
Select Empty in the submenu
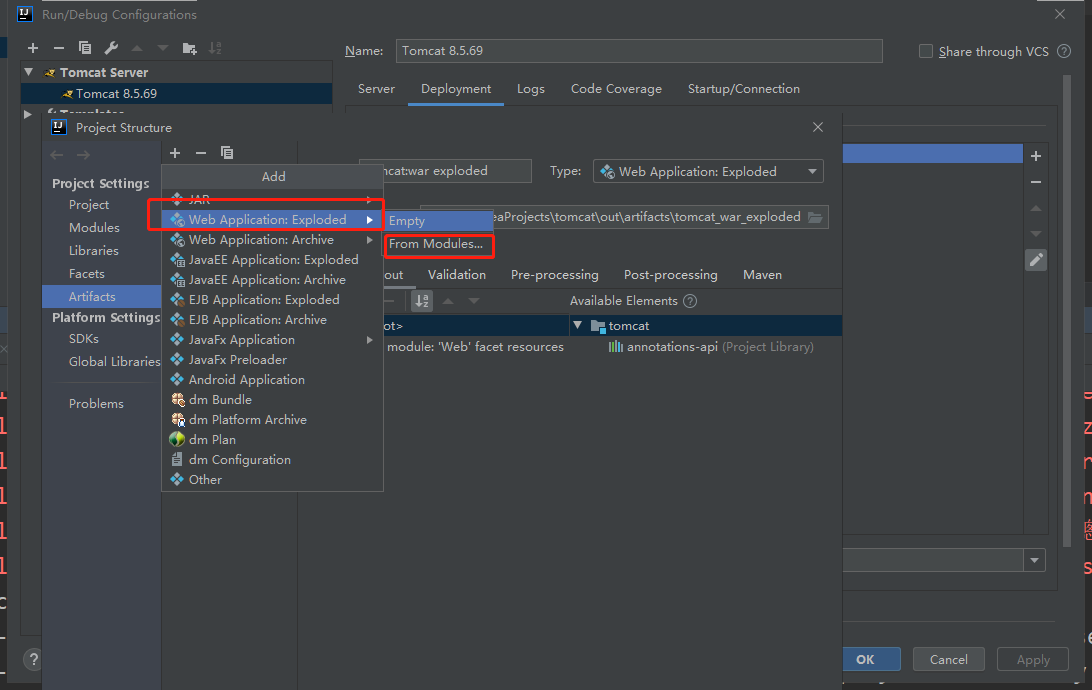coord(438,221)
